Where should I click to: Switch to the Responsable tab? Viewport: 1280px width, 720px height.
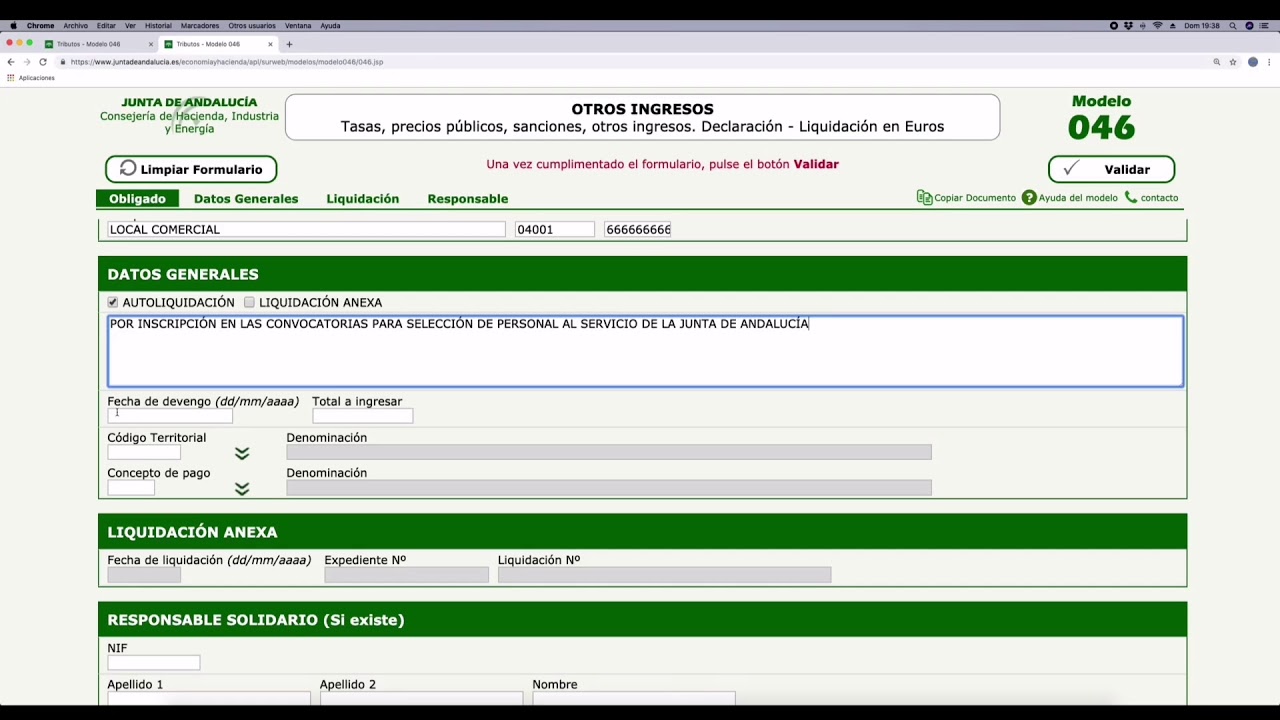pyautogui.click(x=468, y=198)
